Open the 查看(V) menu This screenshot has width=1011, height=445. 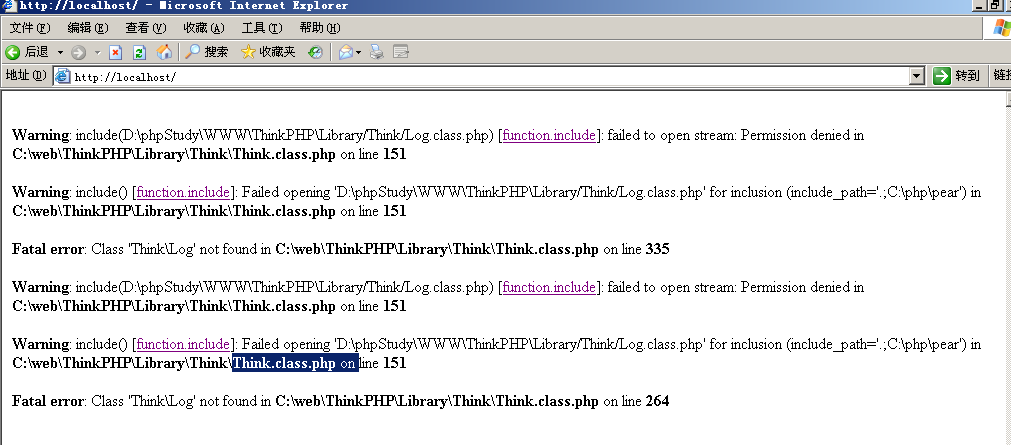pyautogui.click(x=146, y=28)
